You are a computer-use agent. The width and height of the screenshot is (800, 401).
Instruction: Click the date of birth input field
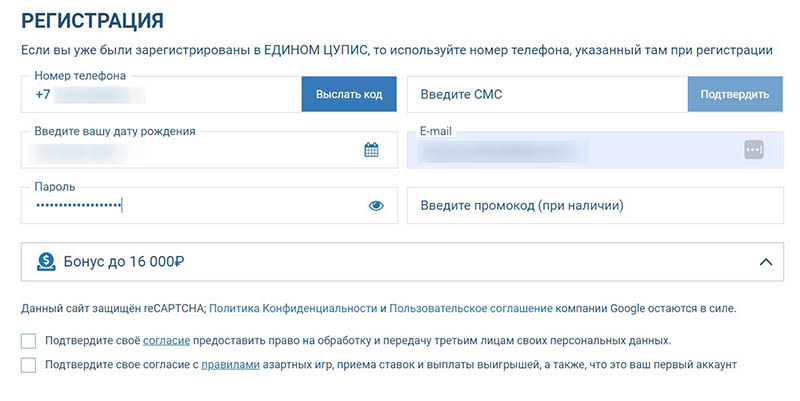click(x=209, y=150)
